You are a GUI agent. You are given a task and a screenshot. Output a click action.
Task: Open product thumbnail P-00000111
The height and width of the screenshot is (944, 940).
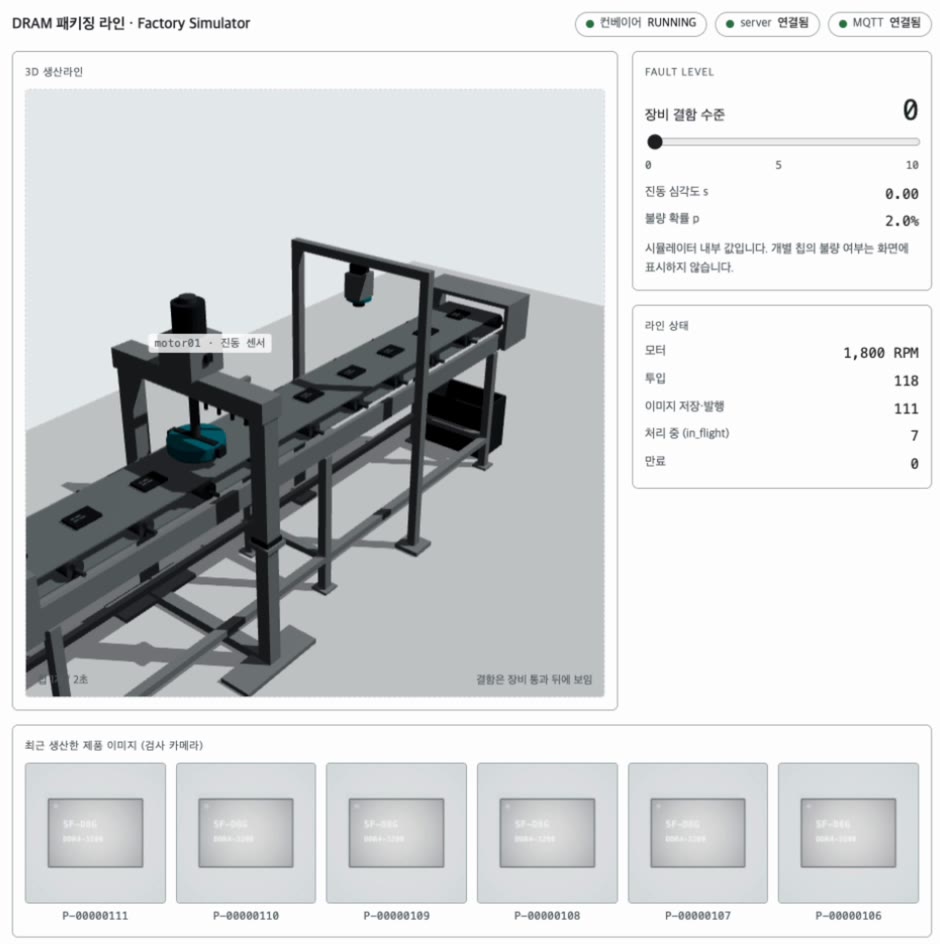click(x=95, y=833)
